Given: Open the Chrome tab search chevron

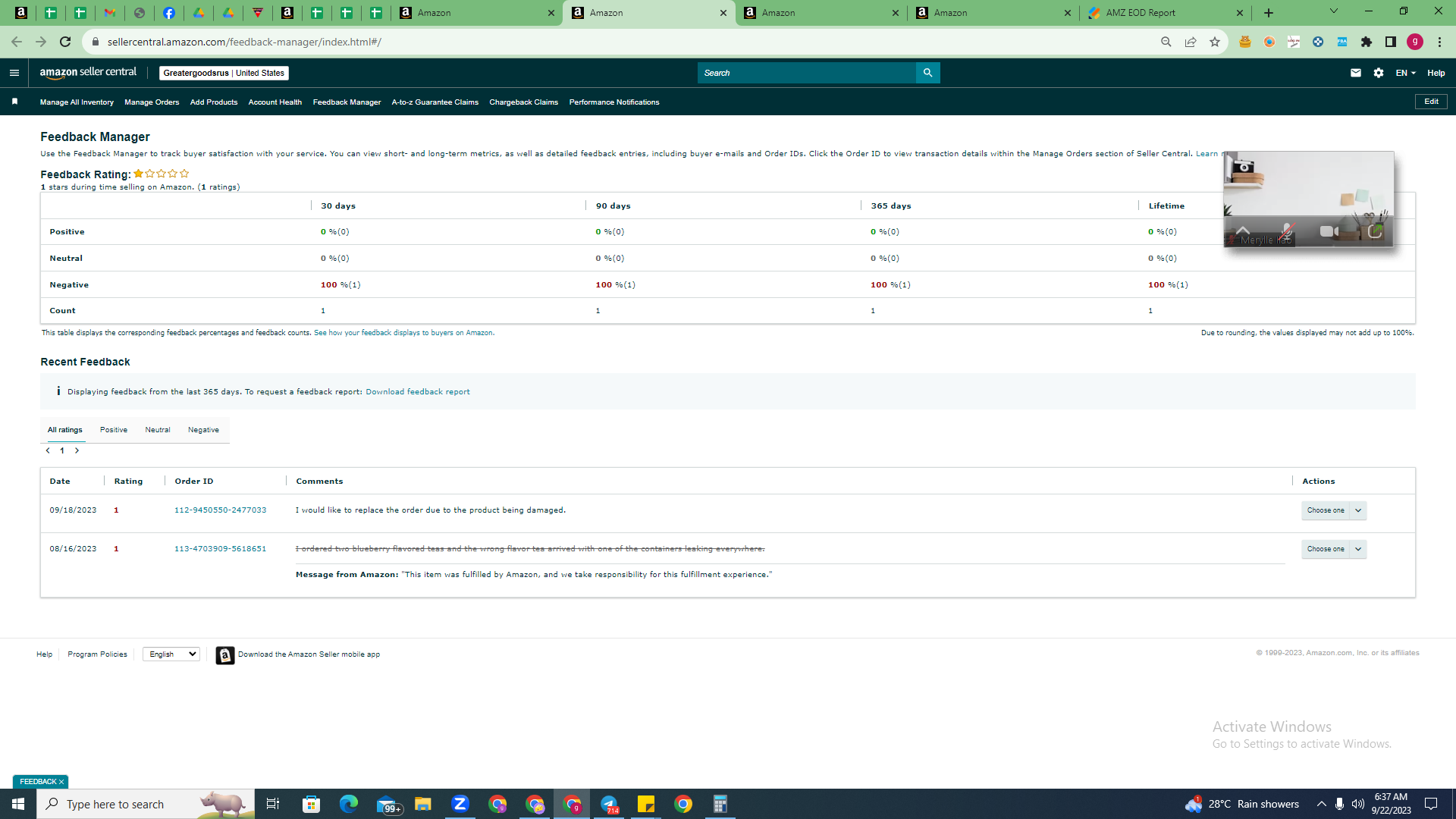Looking at the screenshot, I should (1334, 11).
